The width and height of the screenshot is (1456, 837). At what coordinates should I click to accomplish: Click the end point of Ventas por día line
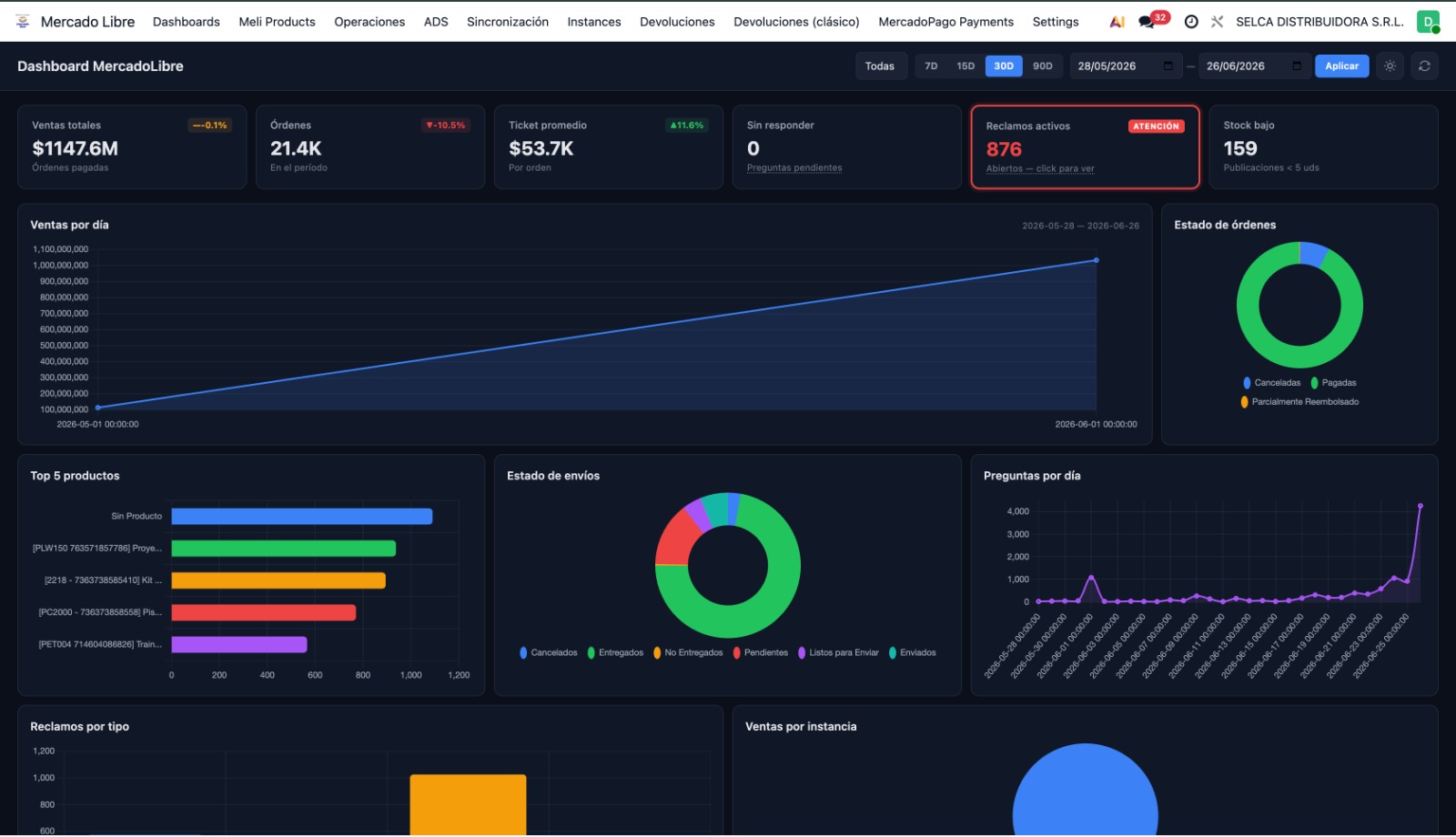click(x=1097, y=260)
